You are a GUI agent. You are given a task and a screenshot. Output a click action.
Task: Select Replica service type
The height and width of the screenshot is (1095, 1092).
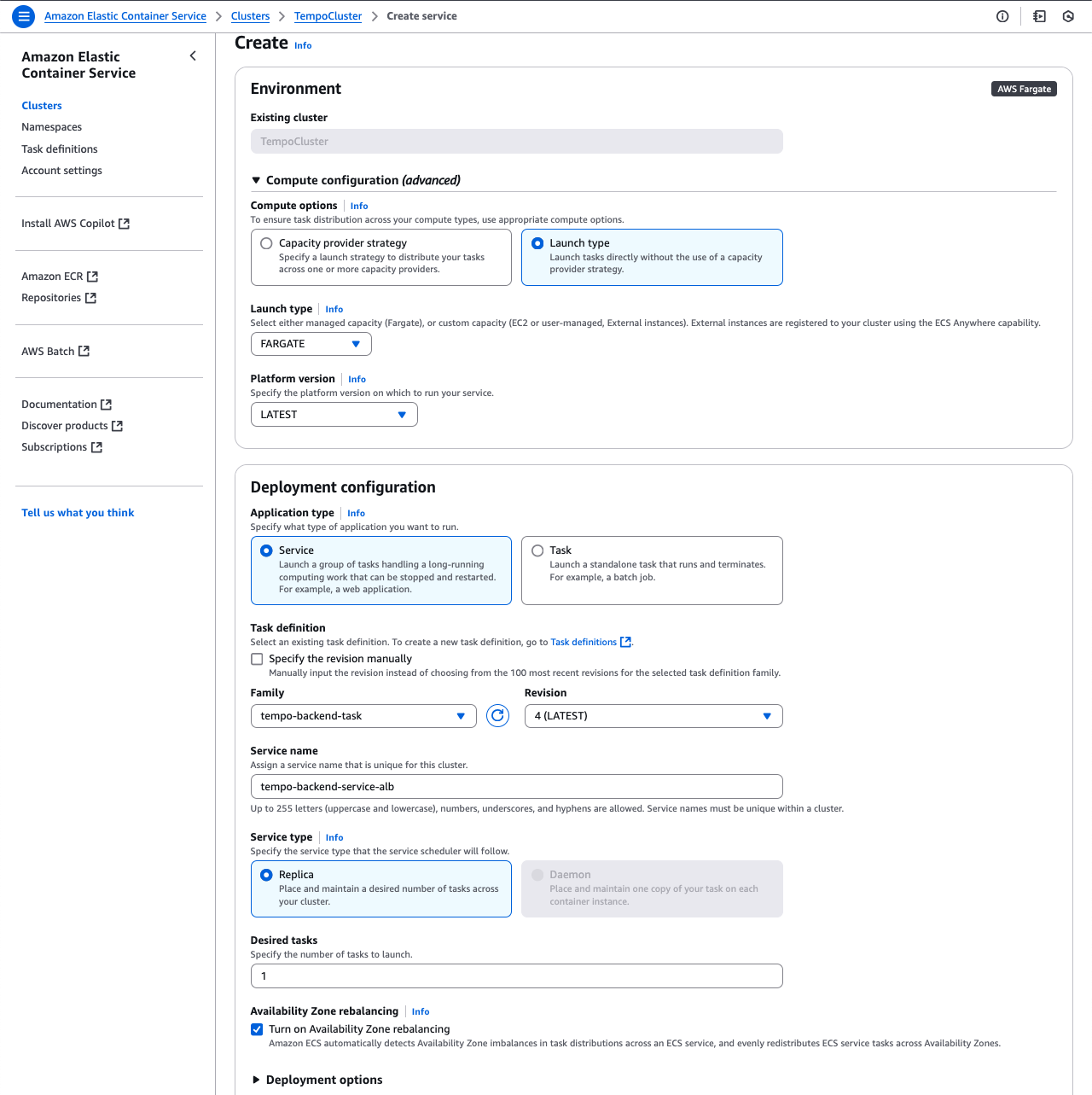381,888
